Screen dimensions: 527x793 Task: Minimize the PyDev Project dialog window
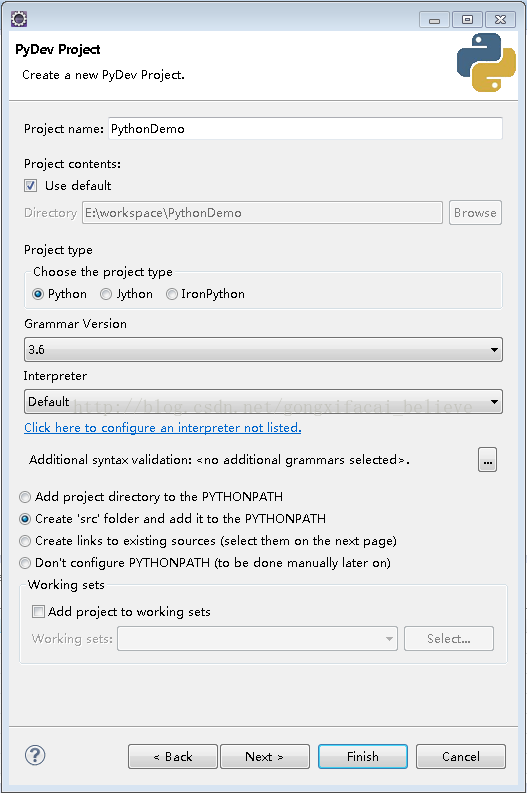tap(434, 20)
